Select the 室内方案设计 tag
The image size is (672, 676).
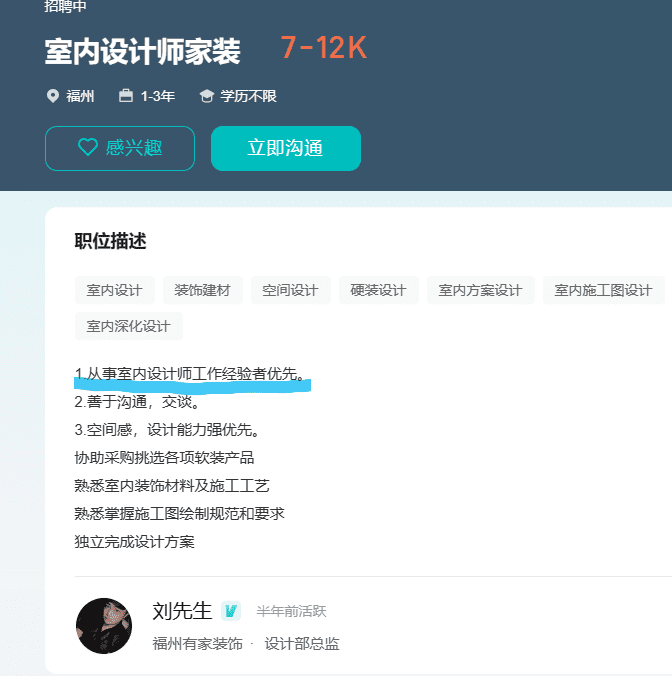(x=481, y=290)
